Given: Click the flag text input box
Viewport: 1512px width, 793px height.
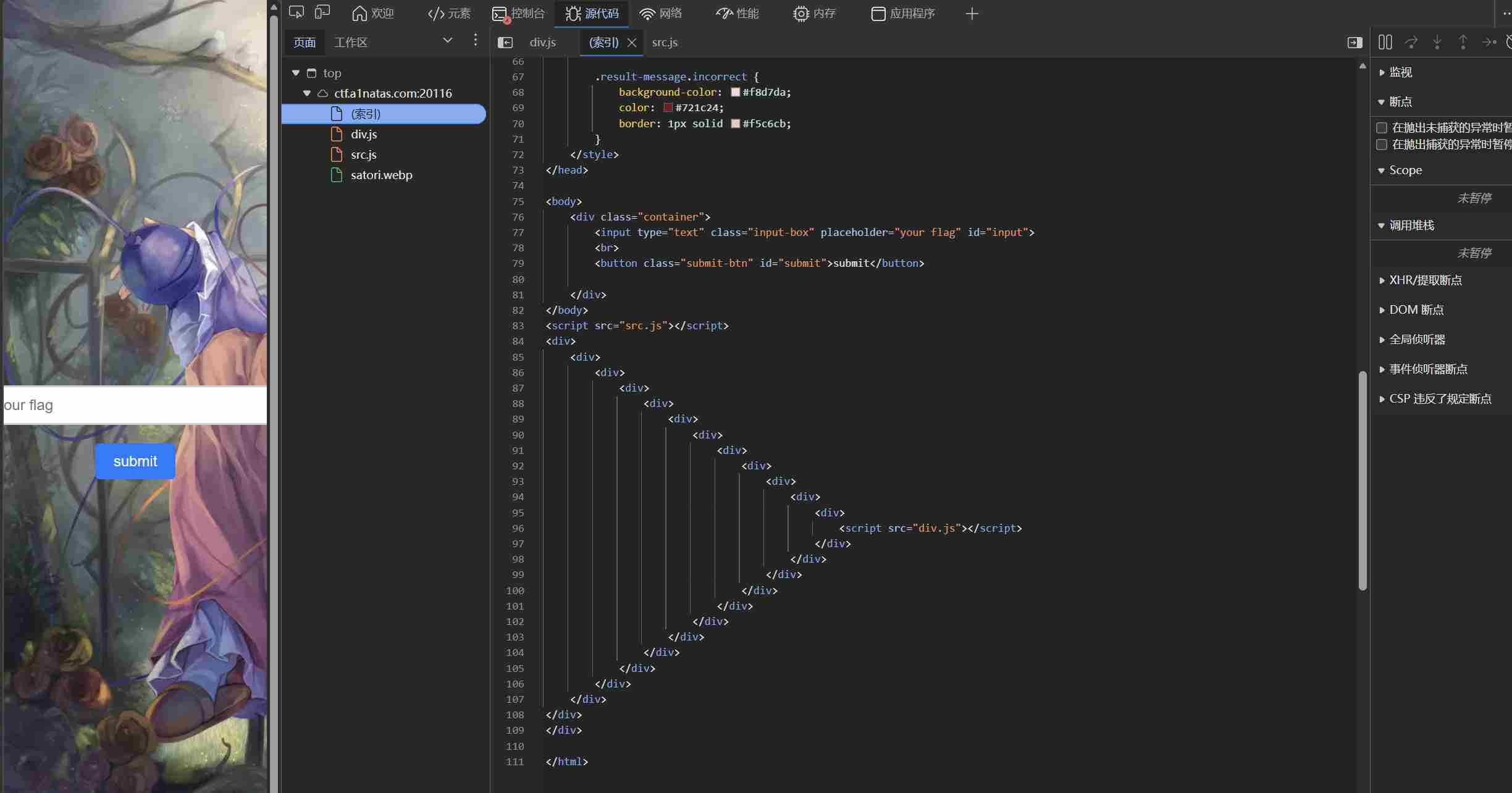Looking at the screenshot, I should click(135, 405).
